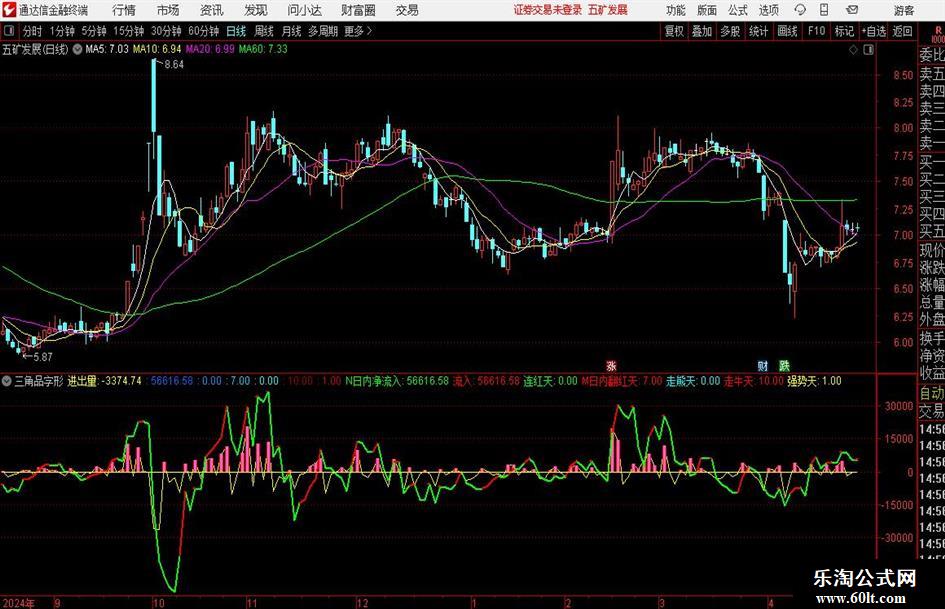This screenshot has height=609, width=945.
Task: Open the 市场 menu
Action: point(168,10)
